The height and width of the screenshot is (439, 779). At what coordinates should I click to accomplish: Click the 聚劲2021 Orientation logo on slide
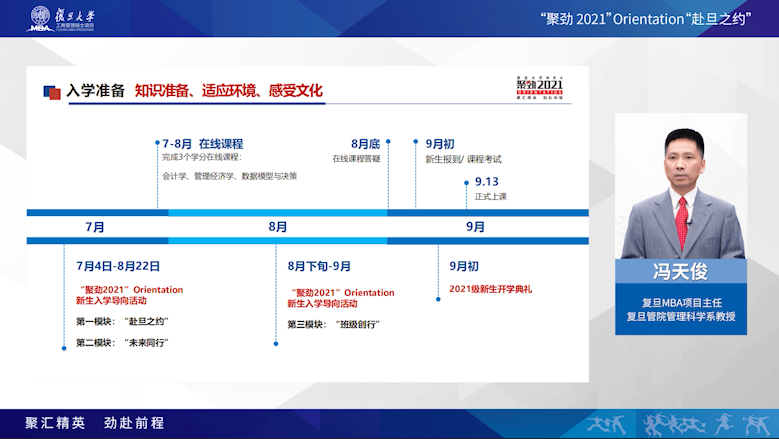pyautogui.click(x=540, y=88)
